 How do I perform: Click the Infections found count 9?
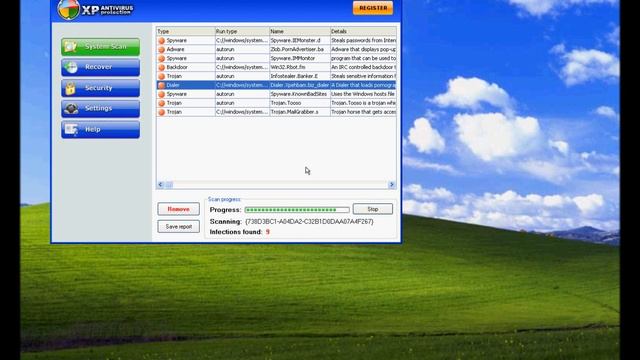(x=268, y=232)
